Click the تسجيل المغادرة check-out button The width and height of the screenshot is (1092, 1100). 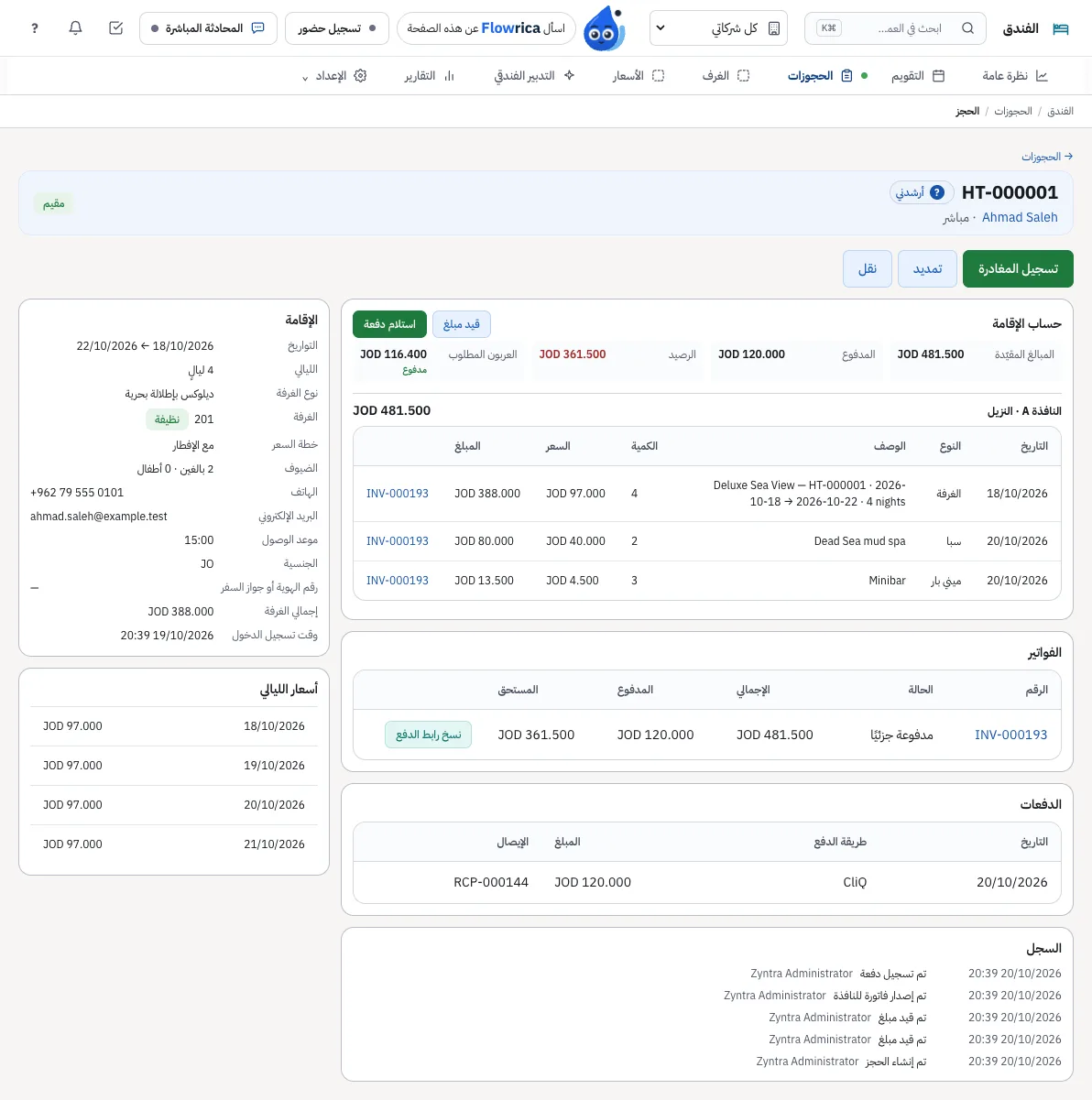pyautogui.click(x=1018, y=269)
